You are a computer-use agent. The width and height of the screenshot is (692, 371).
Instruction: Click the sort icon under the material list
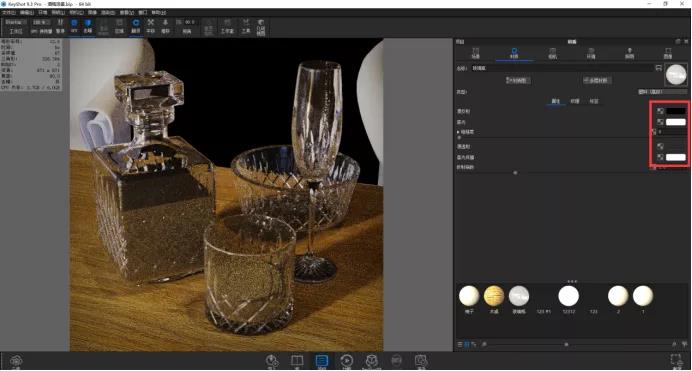point(474,344)
